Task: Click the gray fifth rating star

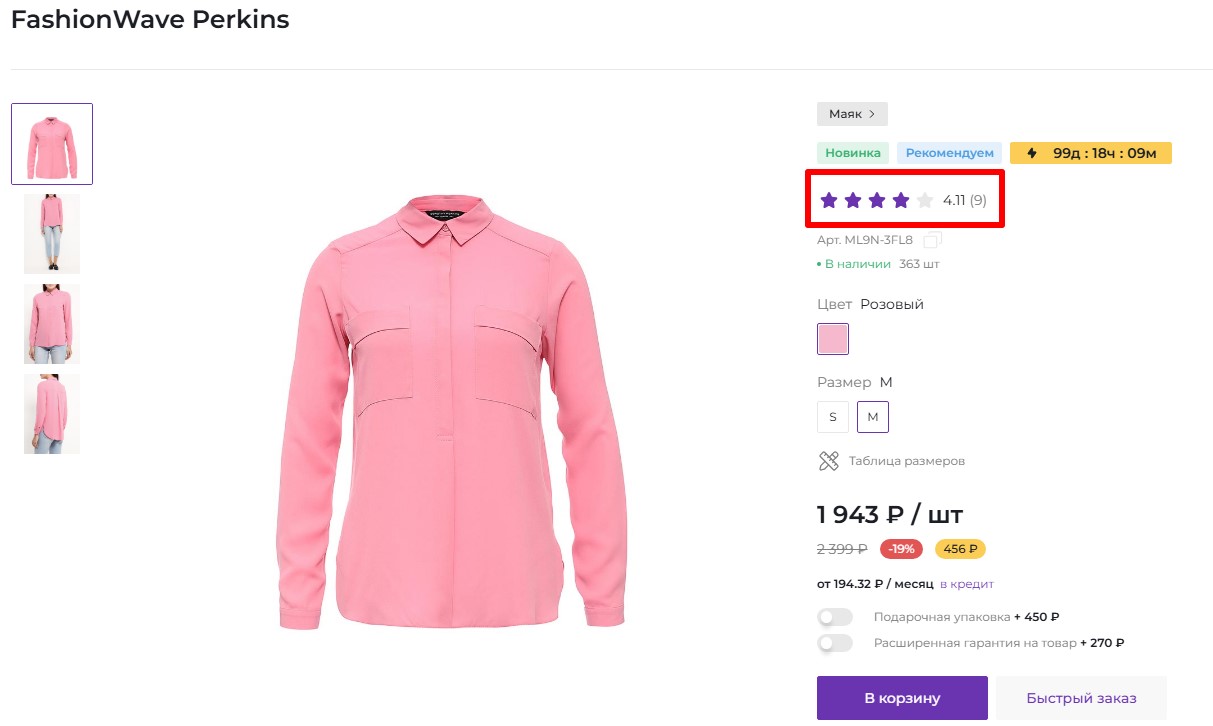Action: tap(923, 200)
